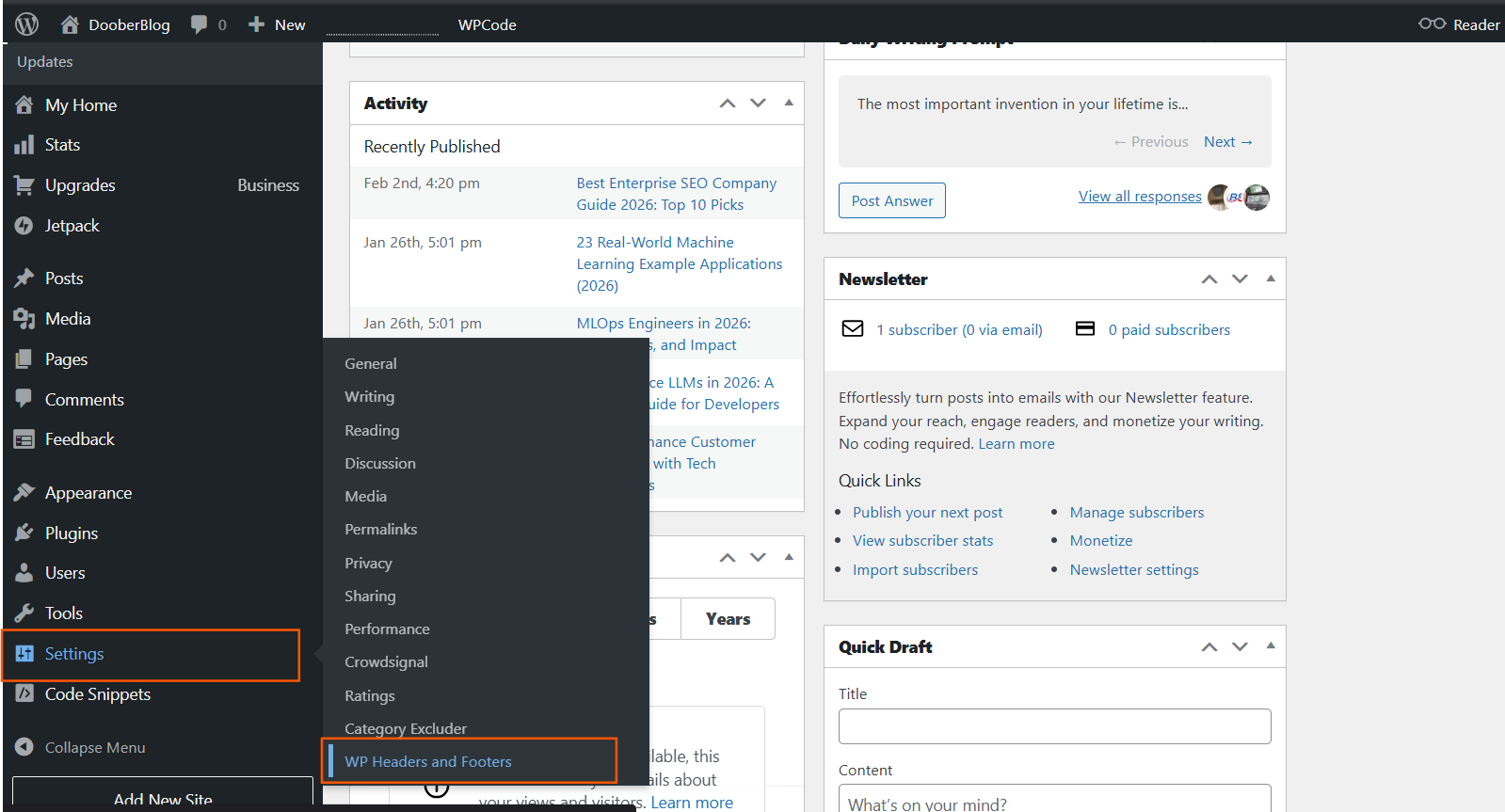1505x812 pixels.
Task: Click the Upgrades cart icon
Action: (24, 185)
